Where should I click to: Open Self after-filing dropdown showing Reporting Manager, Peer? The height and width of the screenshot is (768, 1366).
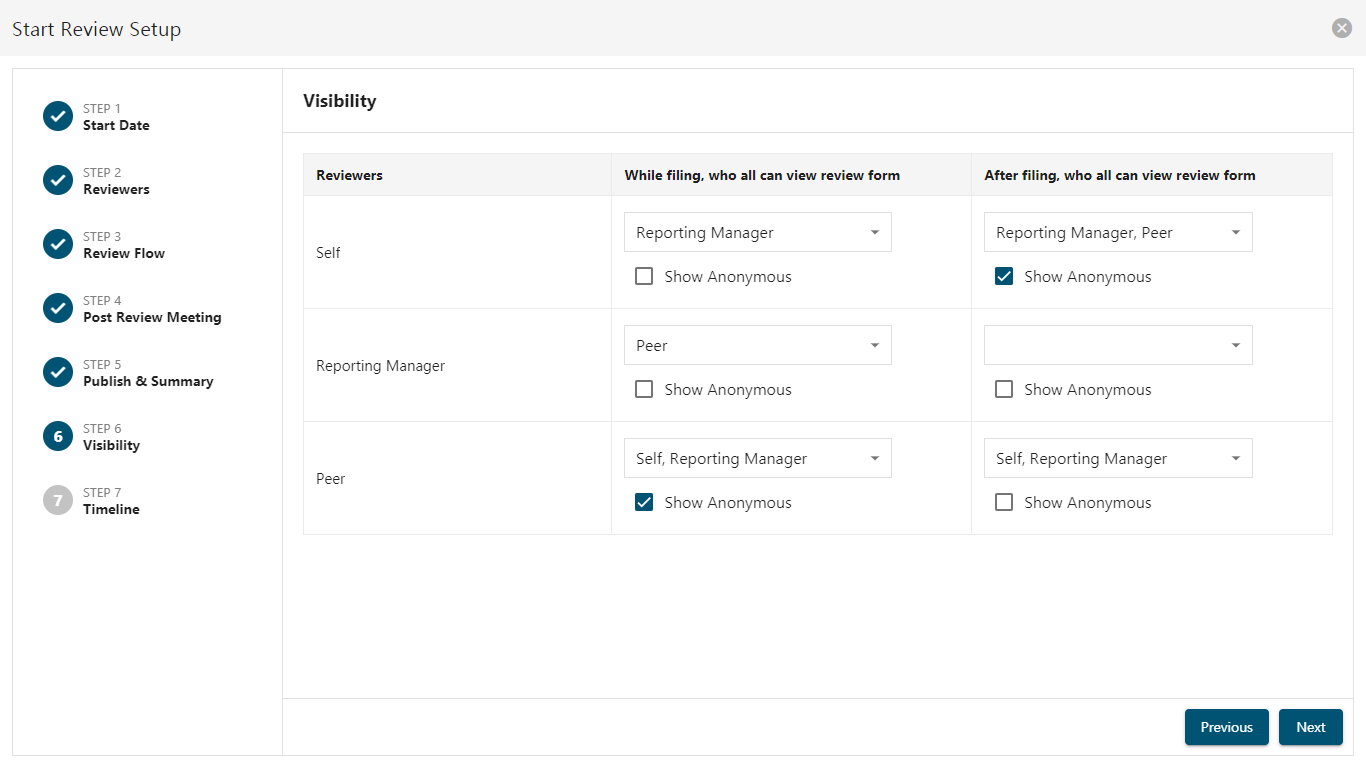tap(1118, 232)
